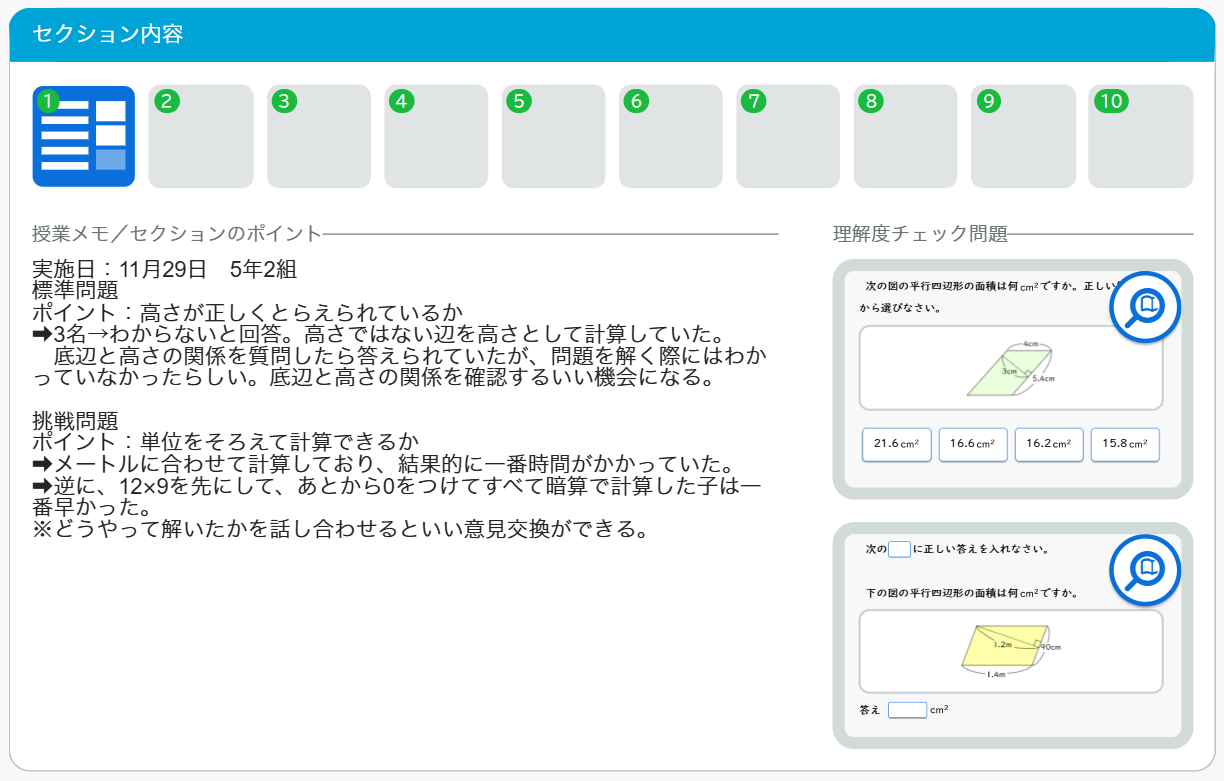Image resolution: width=1224 pixels, height=781 pixels.
Task: Click magnifier icon on second check problem
Action: point(1145,570)
